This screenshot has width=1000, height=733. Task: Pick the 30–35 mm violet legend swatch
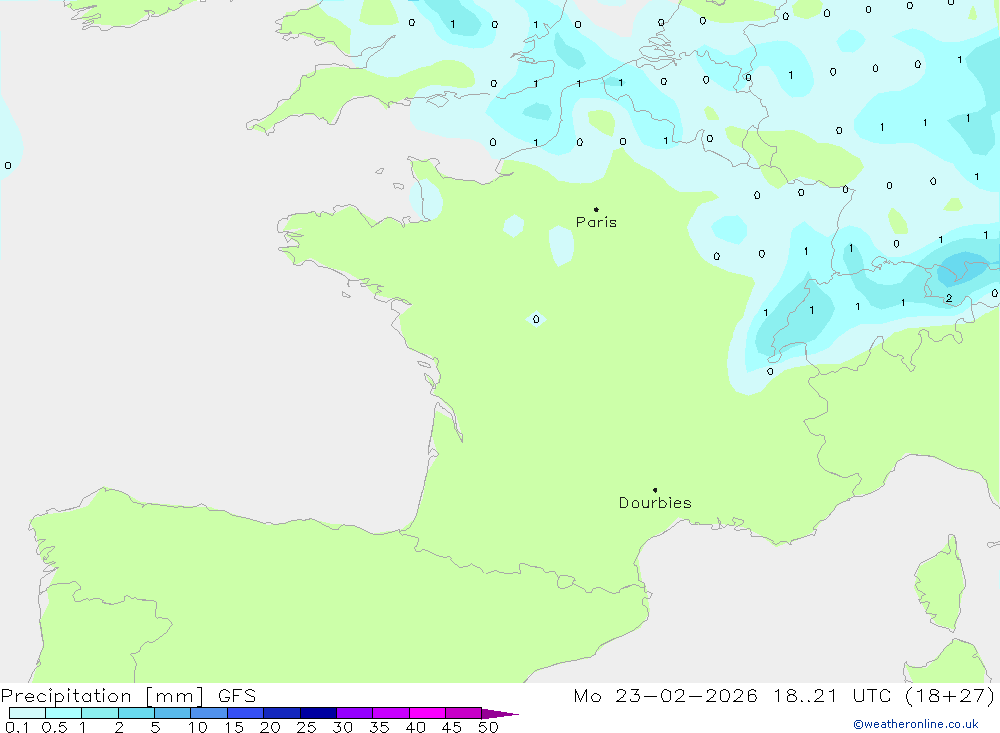pyautogui.click(x=355, y=713)
